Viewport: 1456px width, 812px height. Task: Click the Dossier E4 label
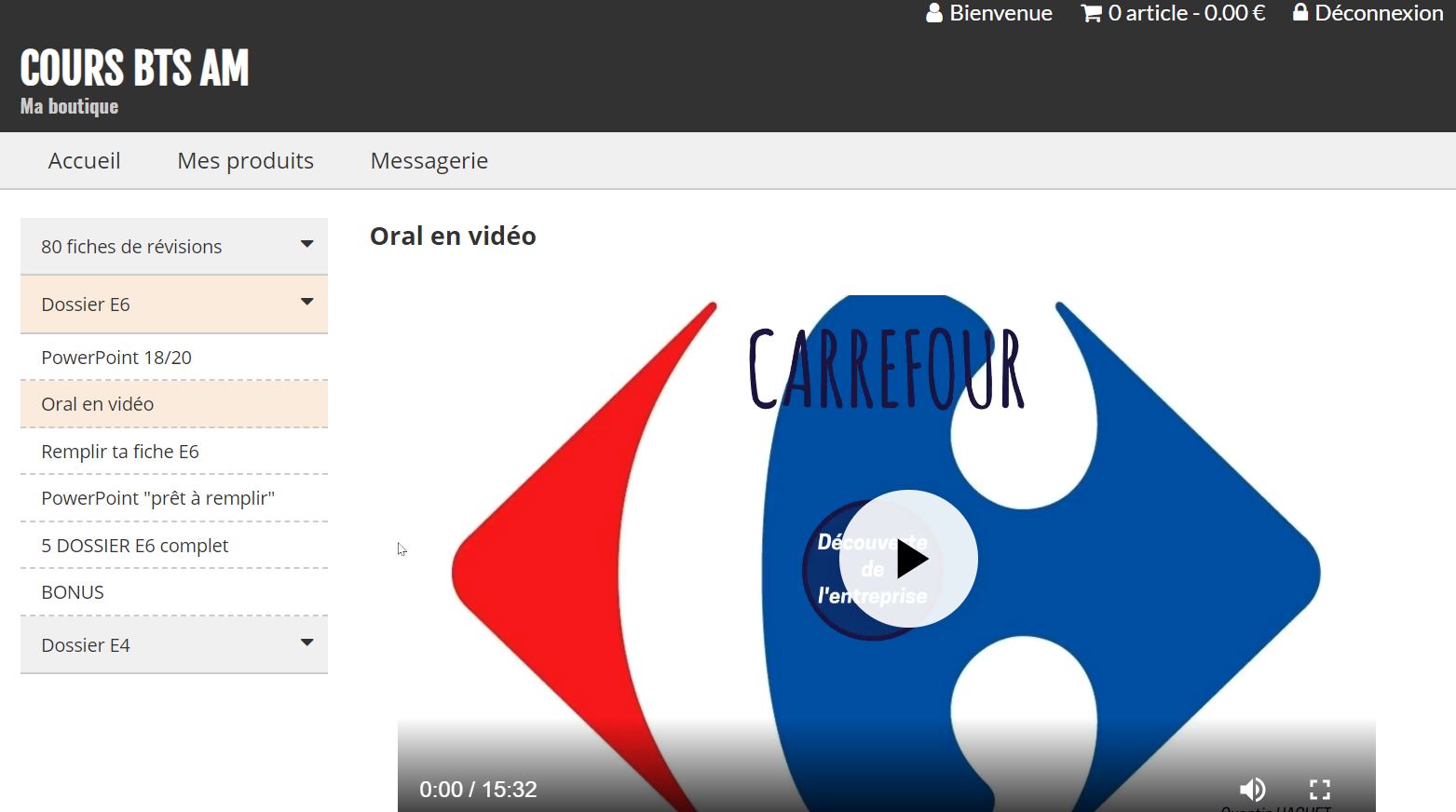(86, 645)
